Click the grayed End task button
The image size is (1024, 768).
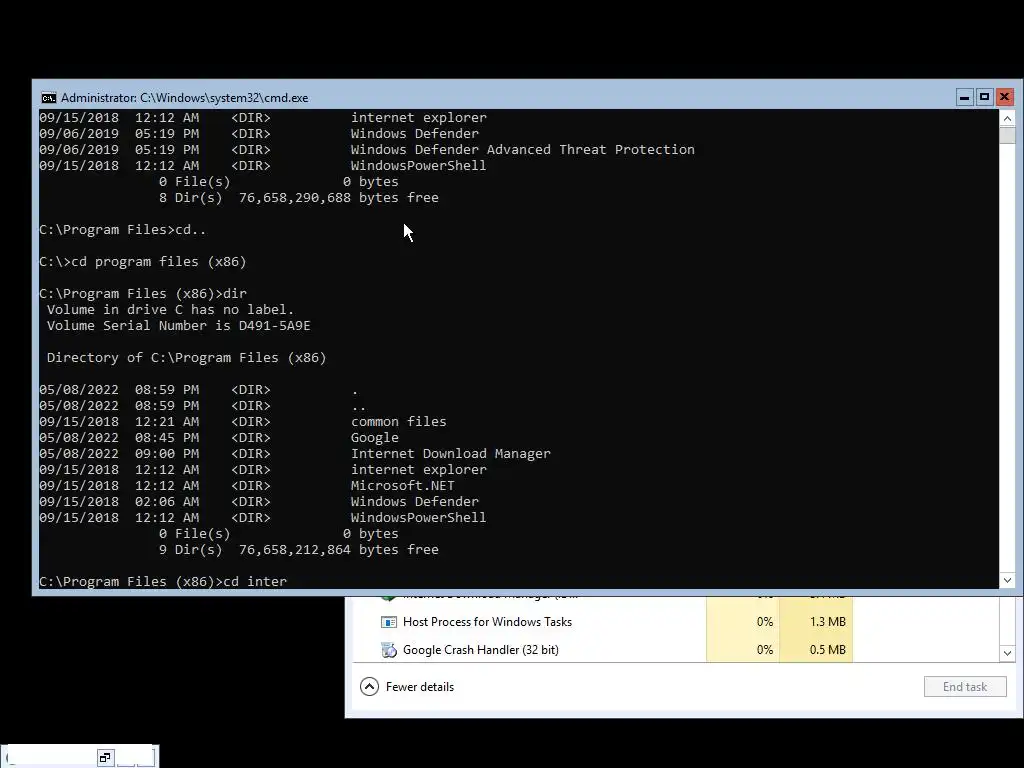pyautogui.click(x=965, y=686)
